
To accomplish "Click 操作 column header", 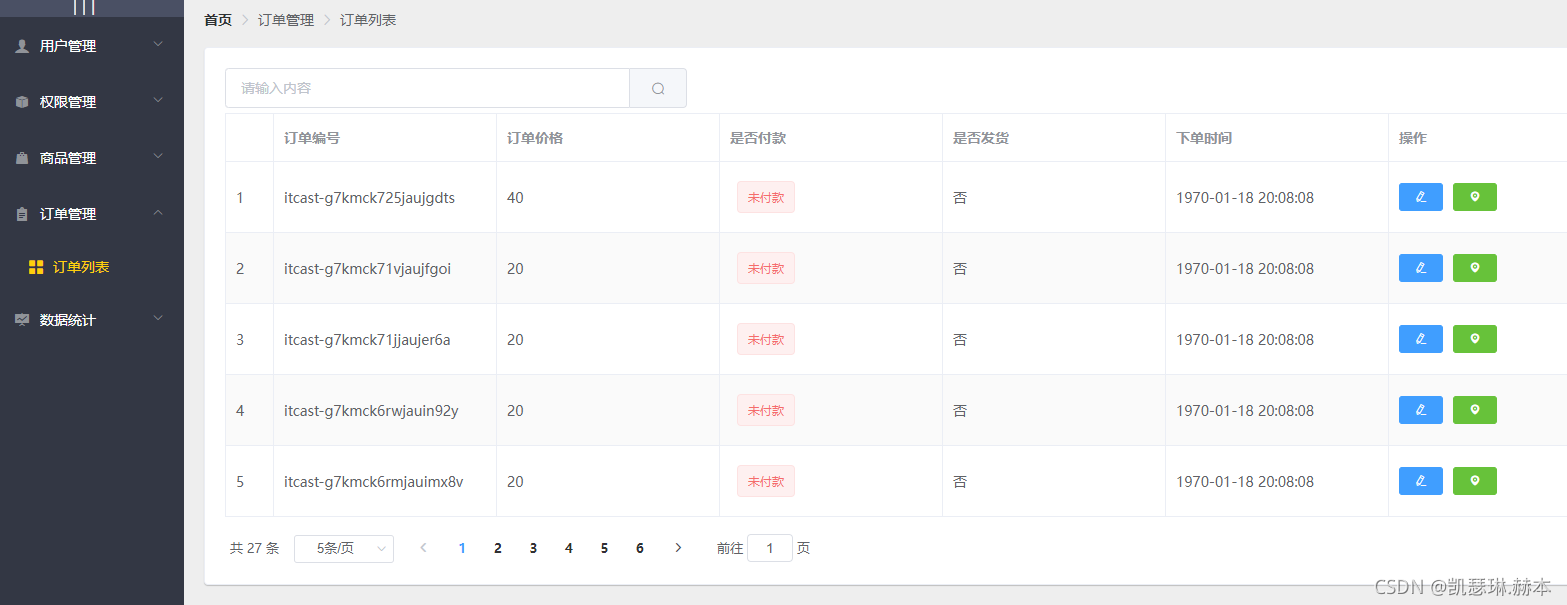I will click(x=1413, y=138).
